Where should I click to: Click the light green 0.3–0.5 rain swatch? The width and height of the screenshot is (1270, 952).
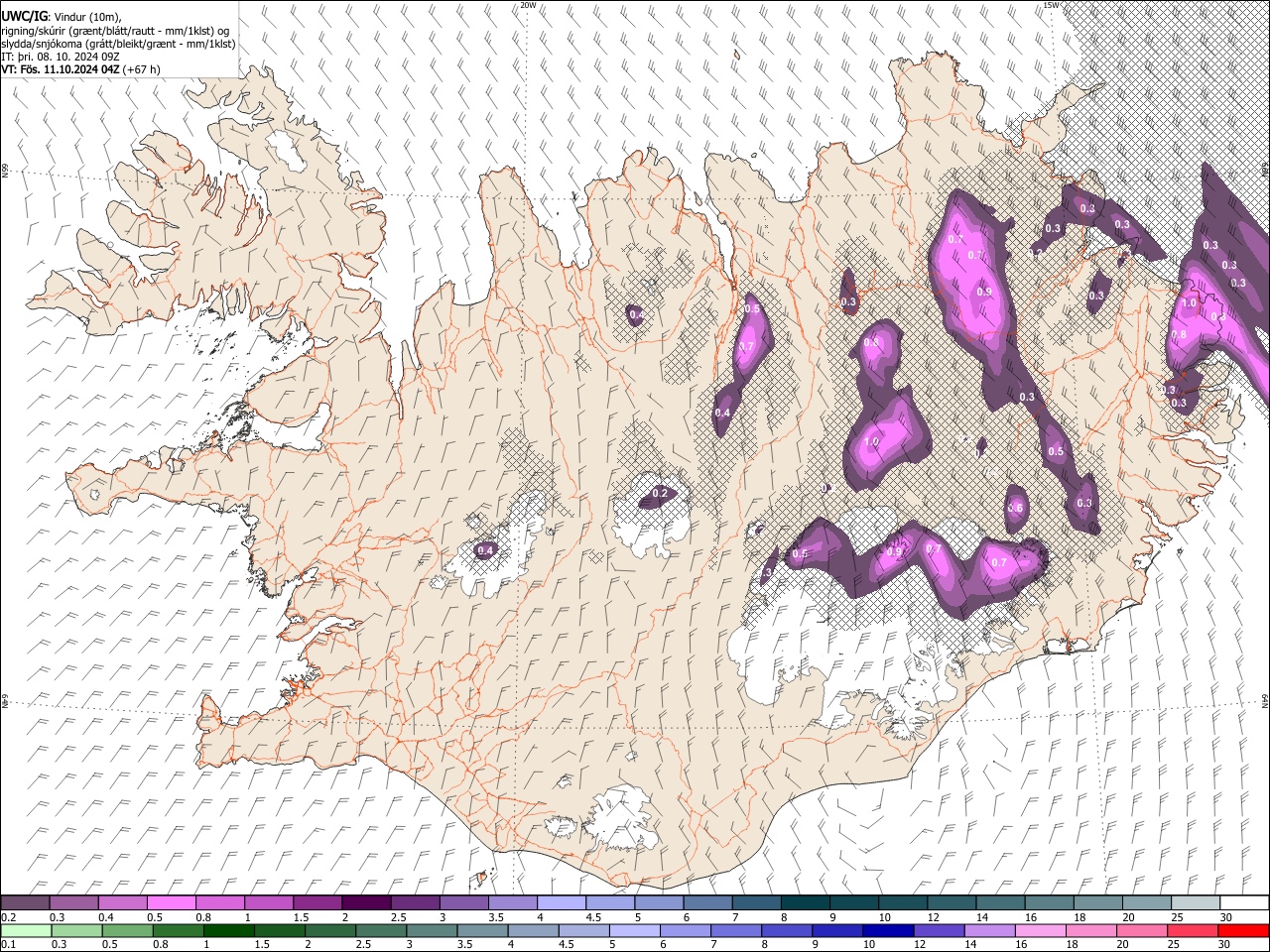pos(76,930)
